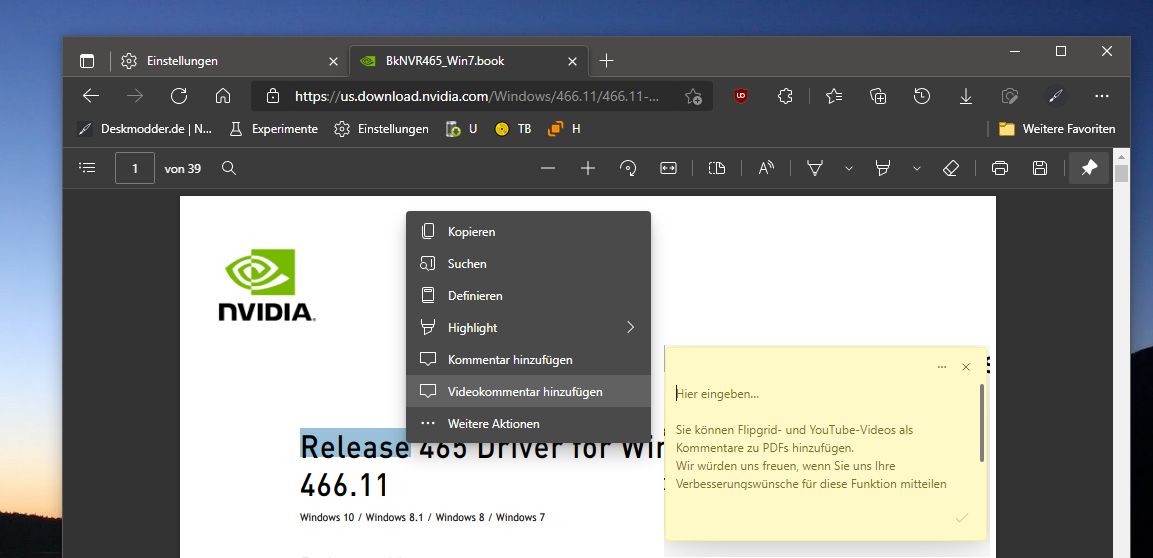The image size is (1153, 558).
Task: Confirm the comment with the checkmark
Action: [961, 518]
